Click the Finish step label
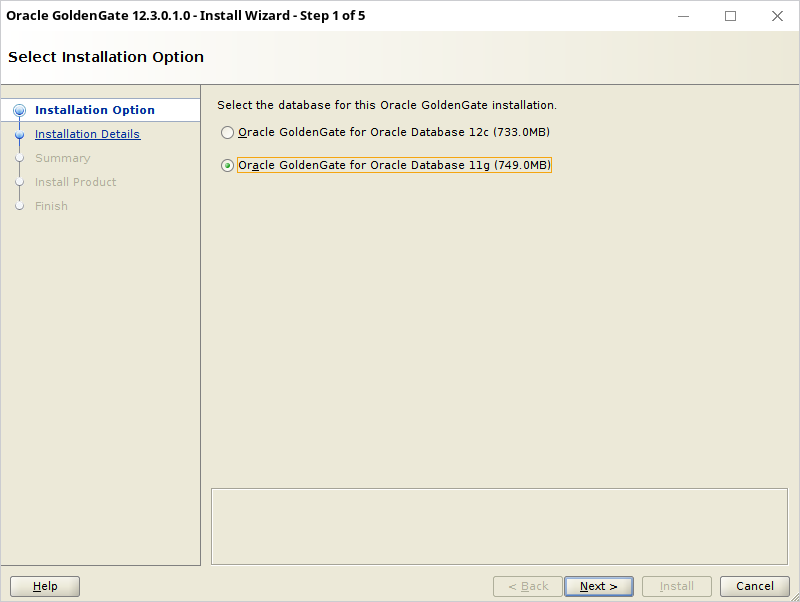 tap(51, 206)
